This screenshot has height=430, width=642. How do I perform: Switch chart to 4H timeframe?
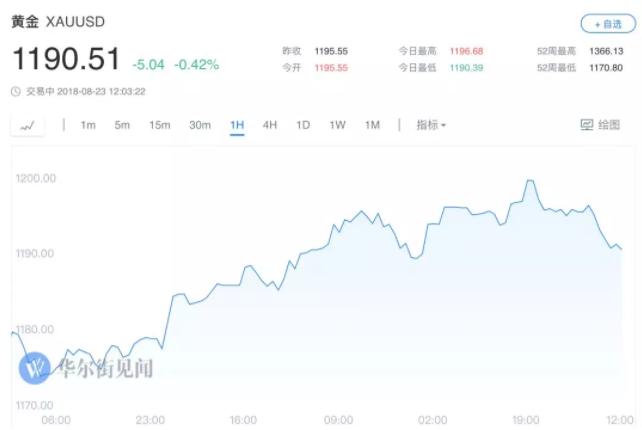pyautogui.click(x=270, y=125)
